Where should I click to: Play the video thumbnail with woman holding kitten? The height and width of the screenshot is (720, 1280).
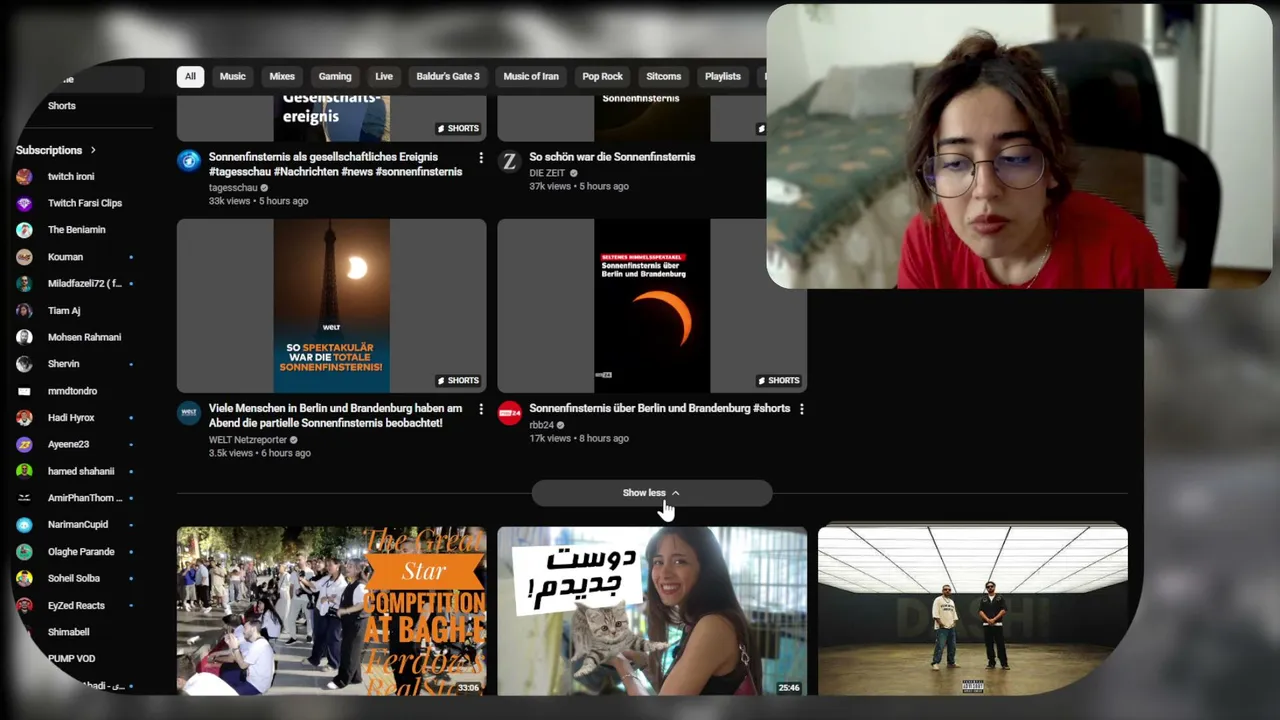[652, 611]
